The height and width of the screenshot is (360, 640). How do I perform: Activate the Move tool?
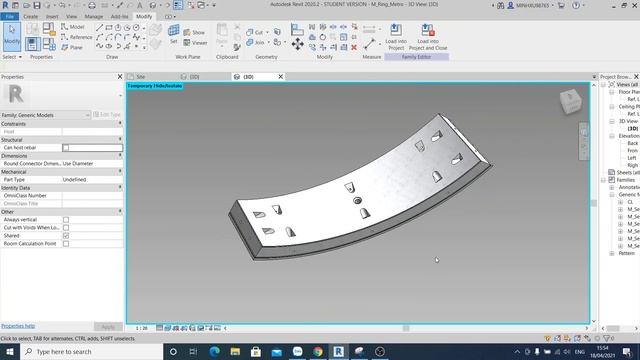pyautogui.click(x=297, y=44)
